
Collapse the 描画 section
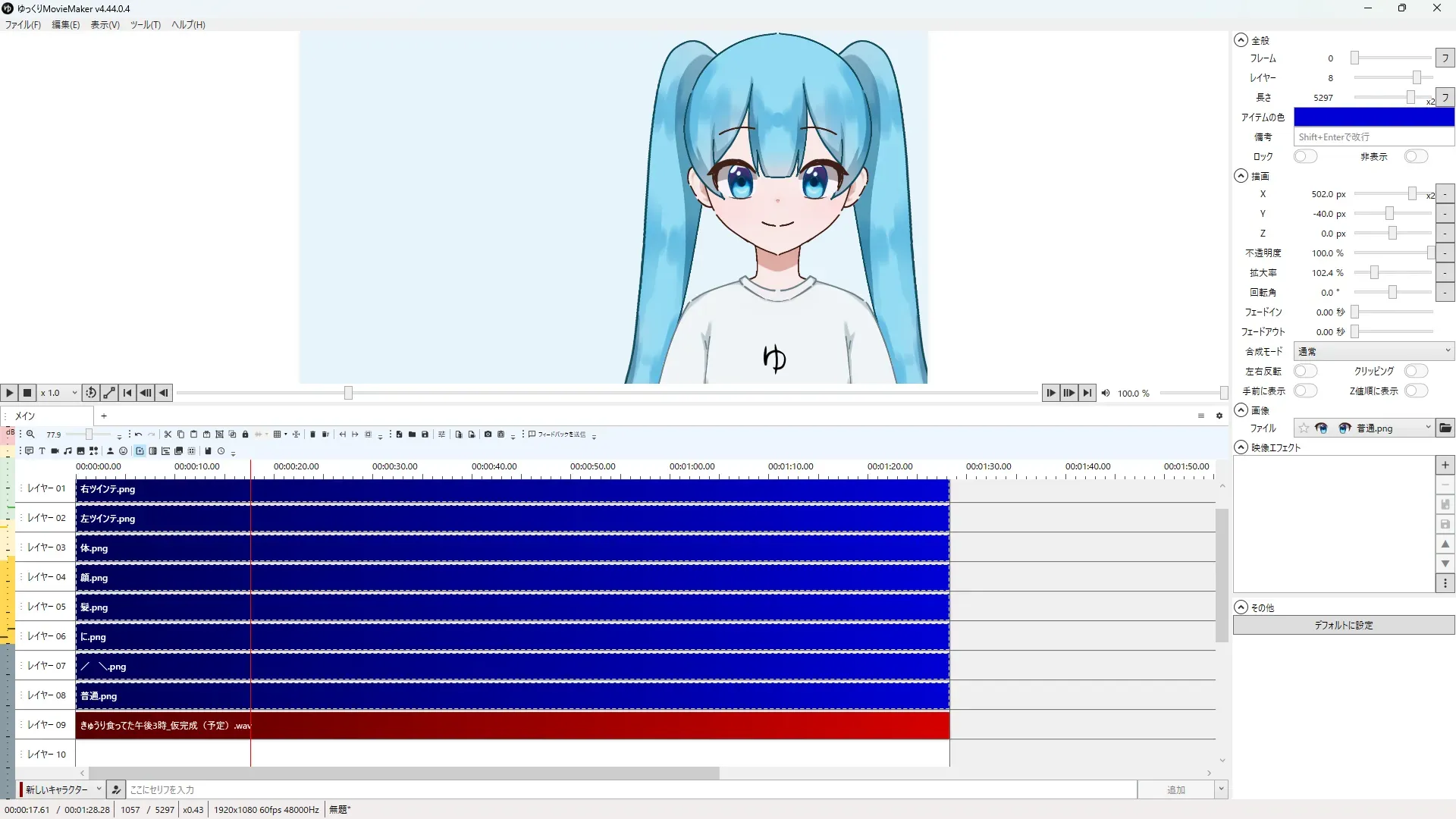(x=1241, y=176)
